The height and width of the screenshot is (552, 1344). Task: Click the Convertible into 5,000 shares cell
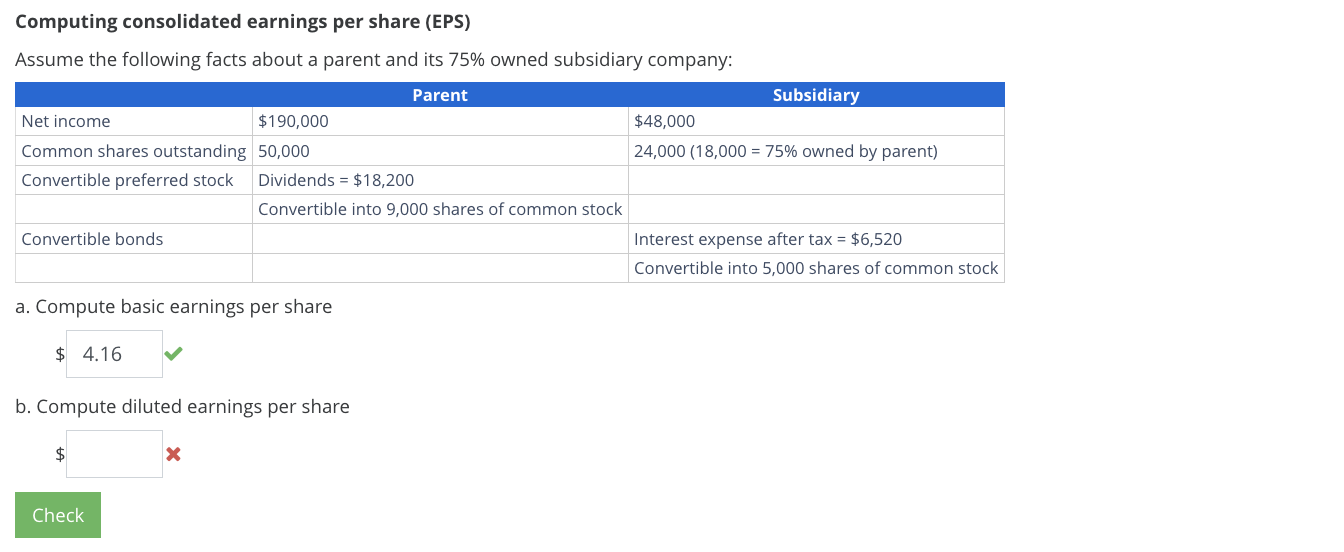(x=816, y=268)
